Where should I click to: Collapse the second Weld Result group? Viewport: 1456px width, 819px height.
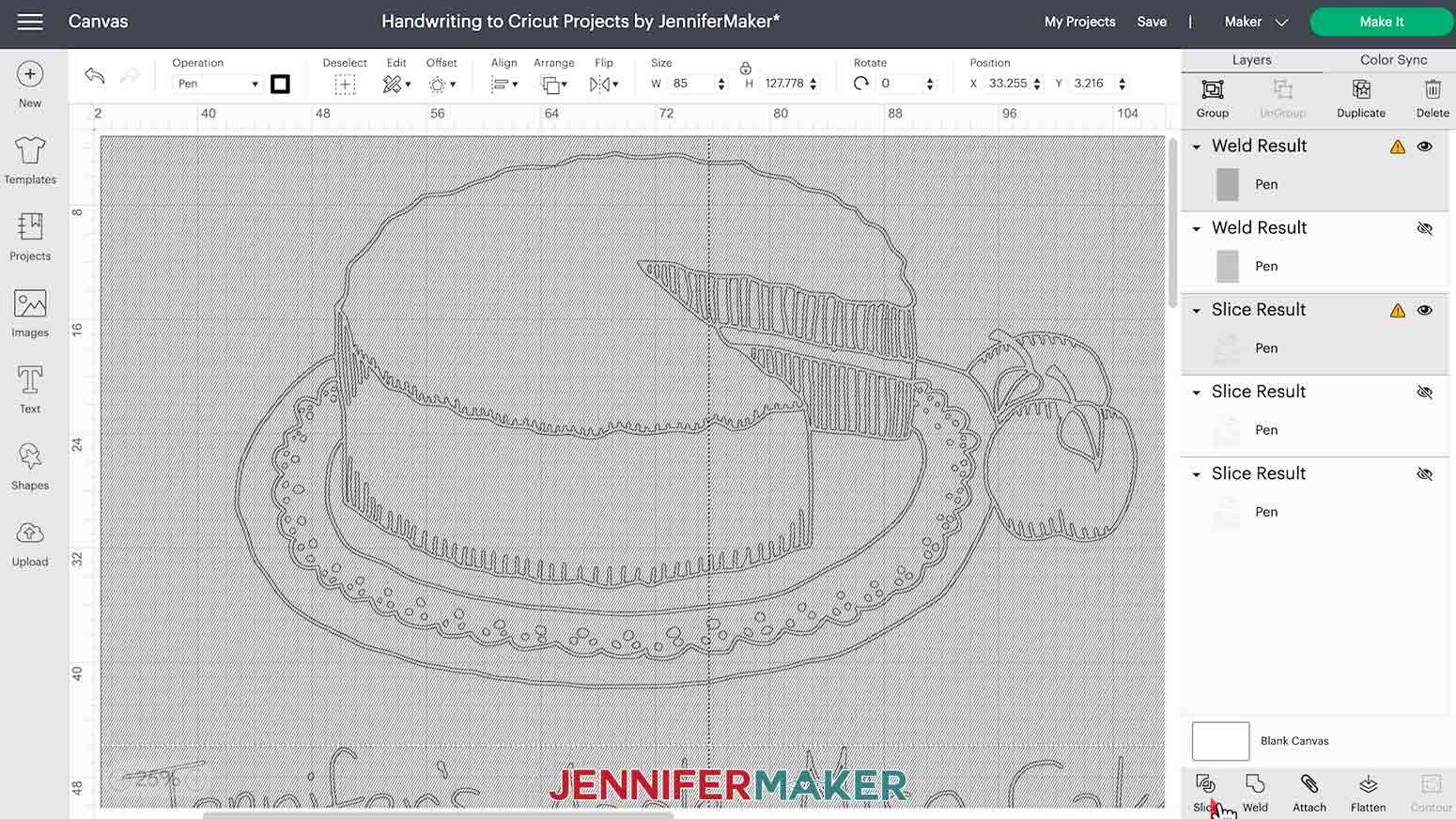click(1197, 228)
